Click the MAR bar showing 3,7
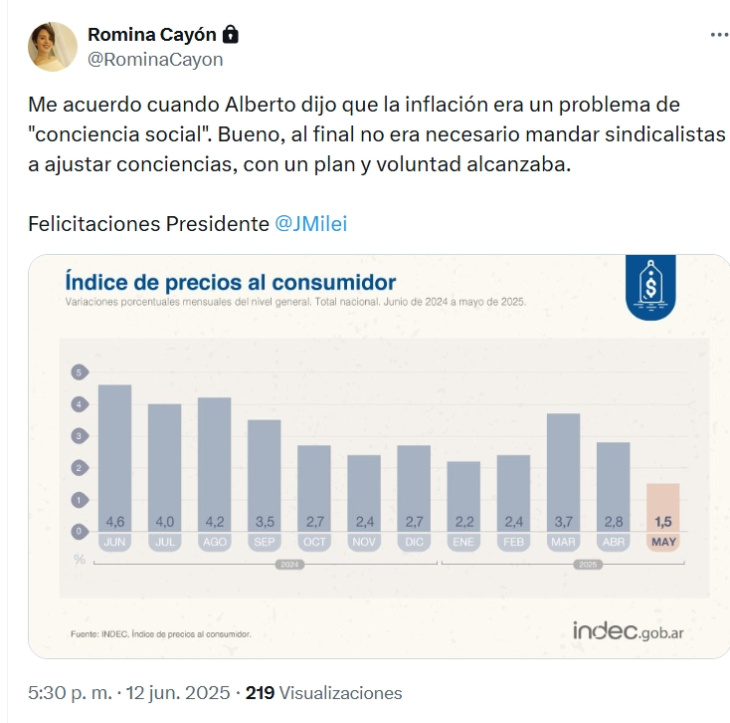Viewport: 730px width, 723px height. pyautogui.click(x=563, y=471)
